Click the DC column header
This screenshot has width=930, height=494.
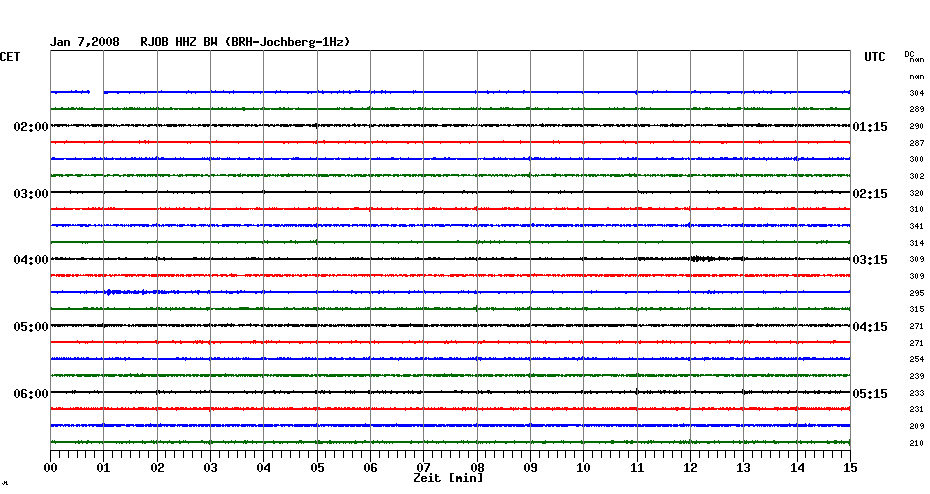coord(909,54)
